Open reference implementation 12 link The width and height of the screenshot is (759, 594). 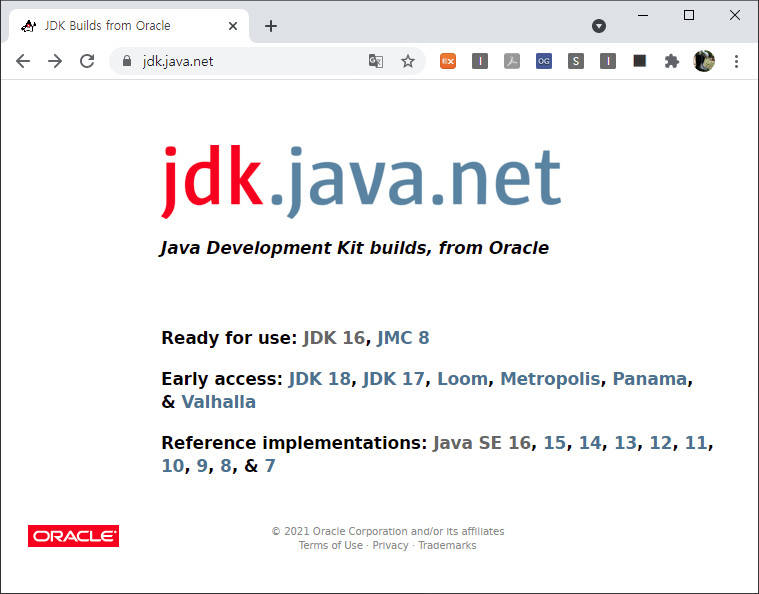point(661,442)
